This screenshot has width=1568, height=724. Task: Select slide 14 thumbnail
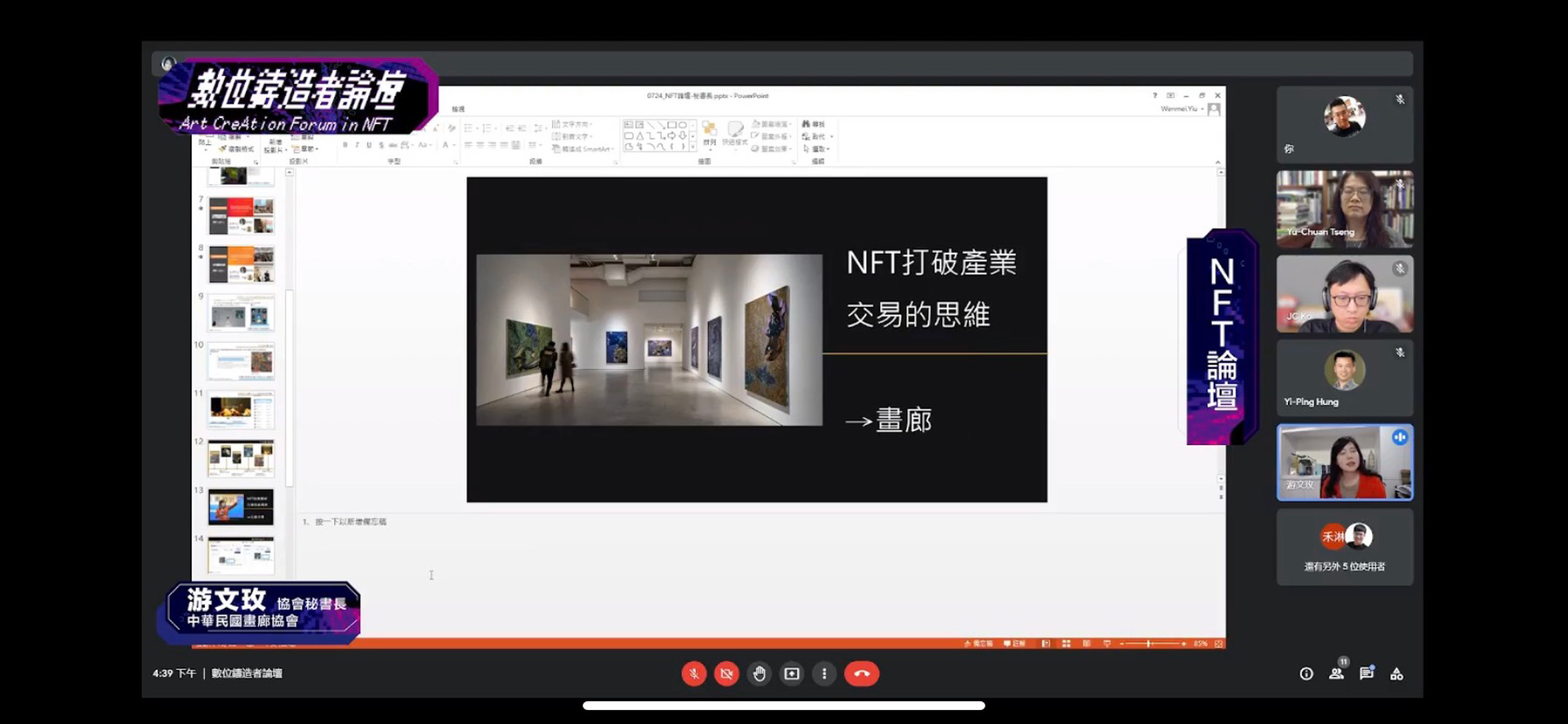click(x=241, y=555)
